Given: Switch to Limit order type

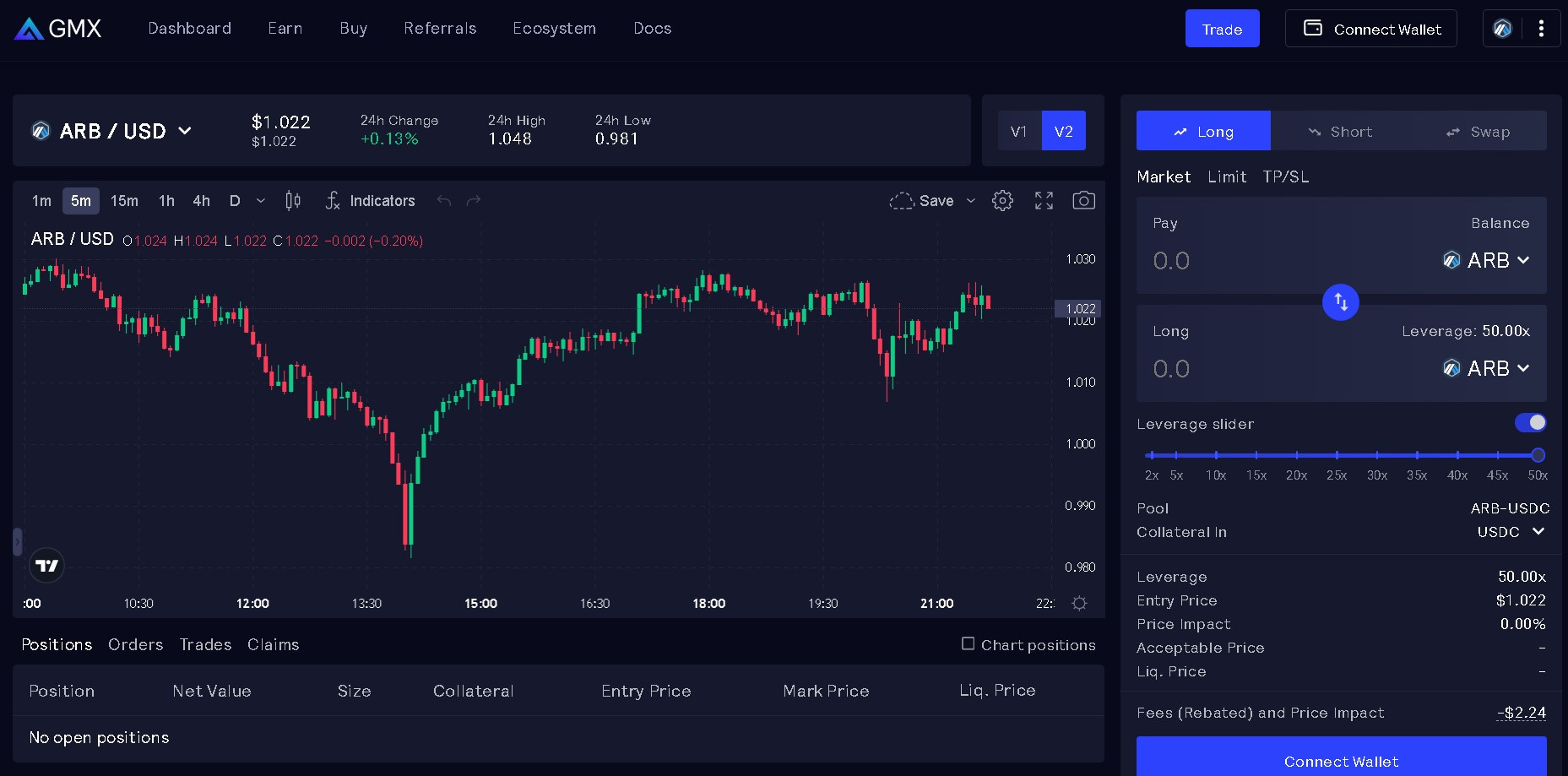Looking at the screenshot, I should (1227, 176).
